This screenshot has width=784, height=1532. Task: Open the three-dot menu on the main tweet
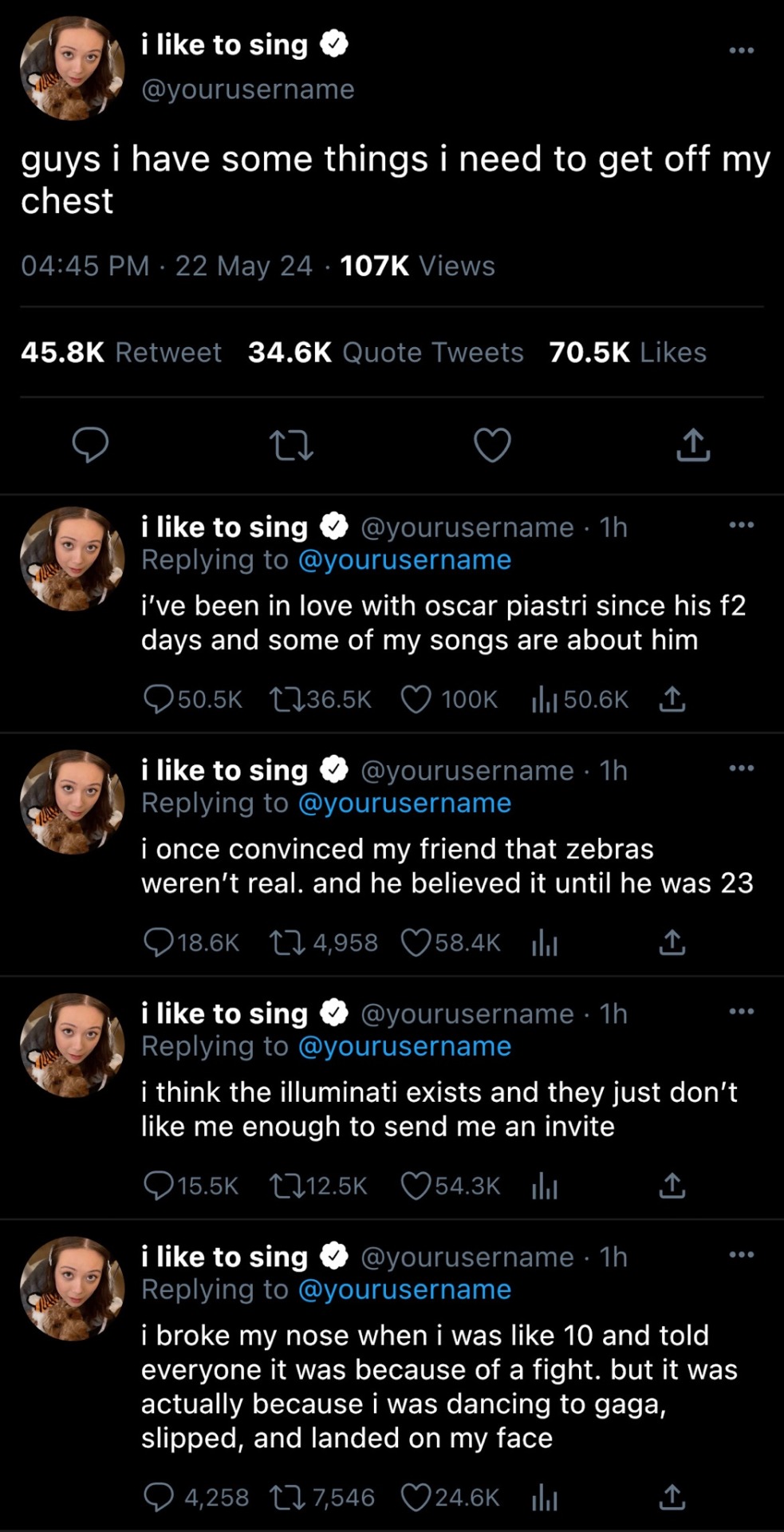[741, 50]
